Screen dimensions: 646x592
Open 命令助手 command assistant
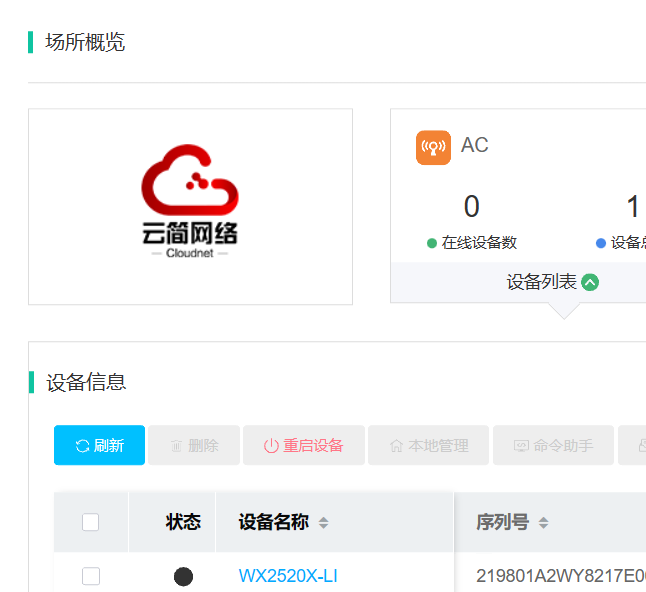click(x=553, y=445)
